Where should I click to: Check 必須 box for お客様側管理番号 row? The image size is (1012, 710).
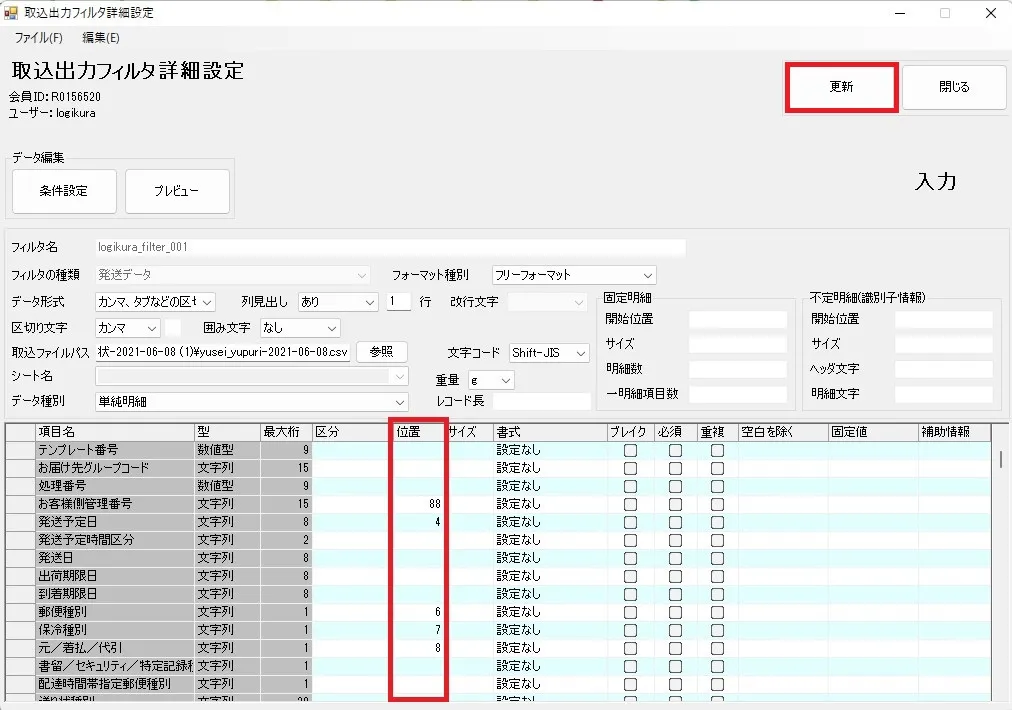tap(675, 504)
